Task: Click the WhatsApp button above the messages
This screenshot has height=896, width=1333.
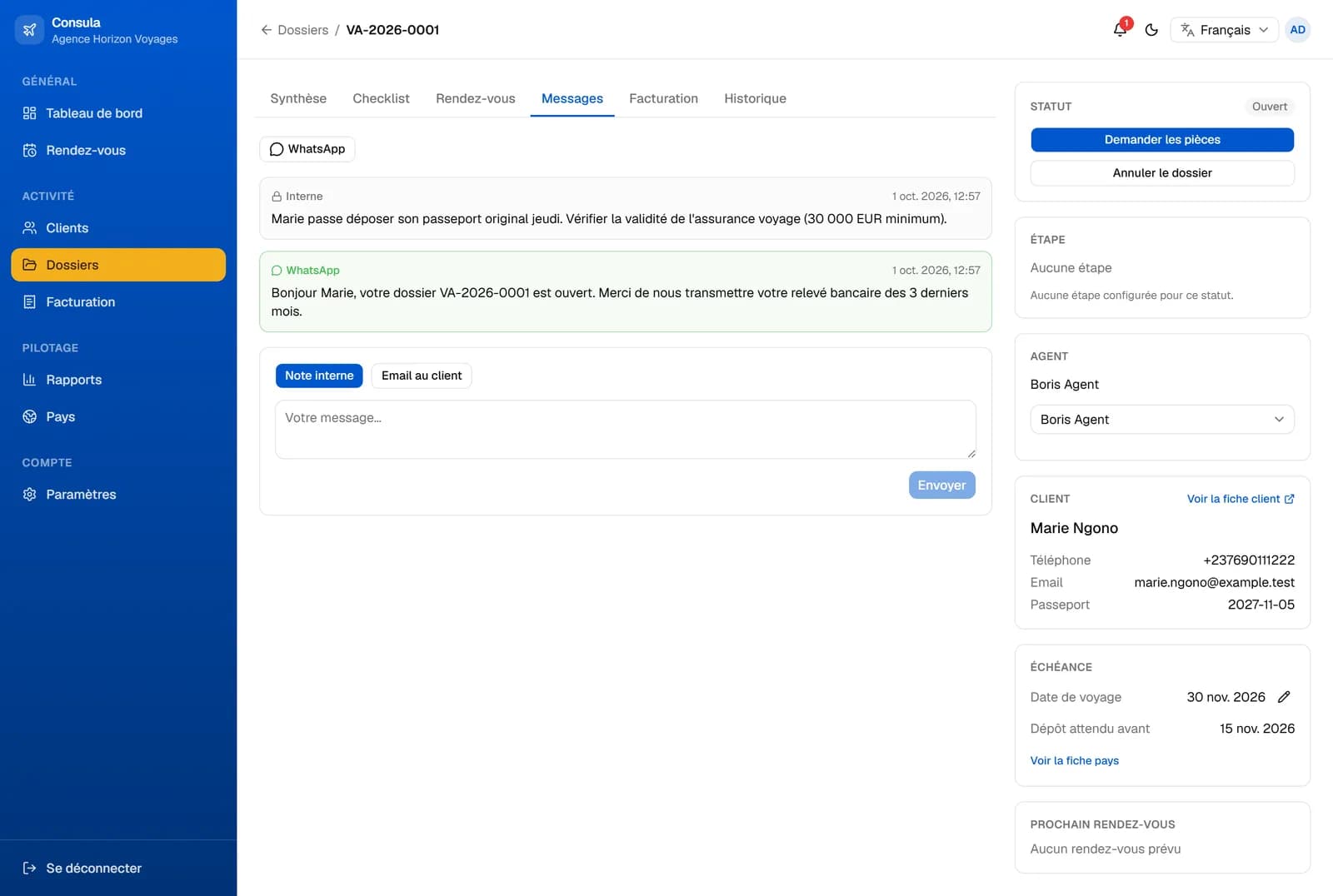Action: [x=307, y=149]
